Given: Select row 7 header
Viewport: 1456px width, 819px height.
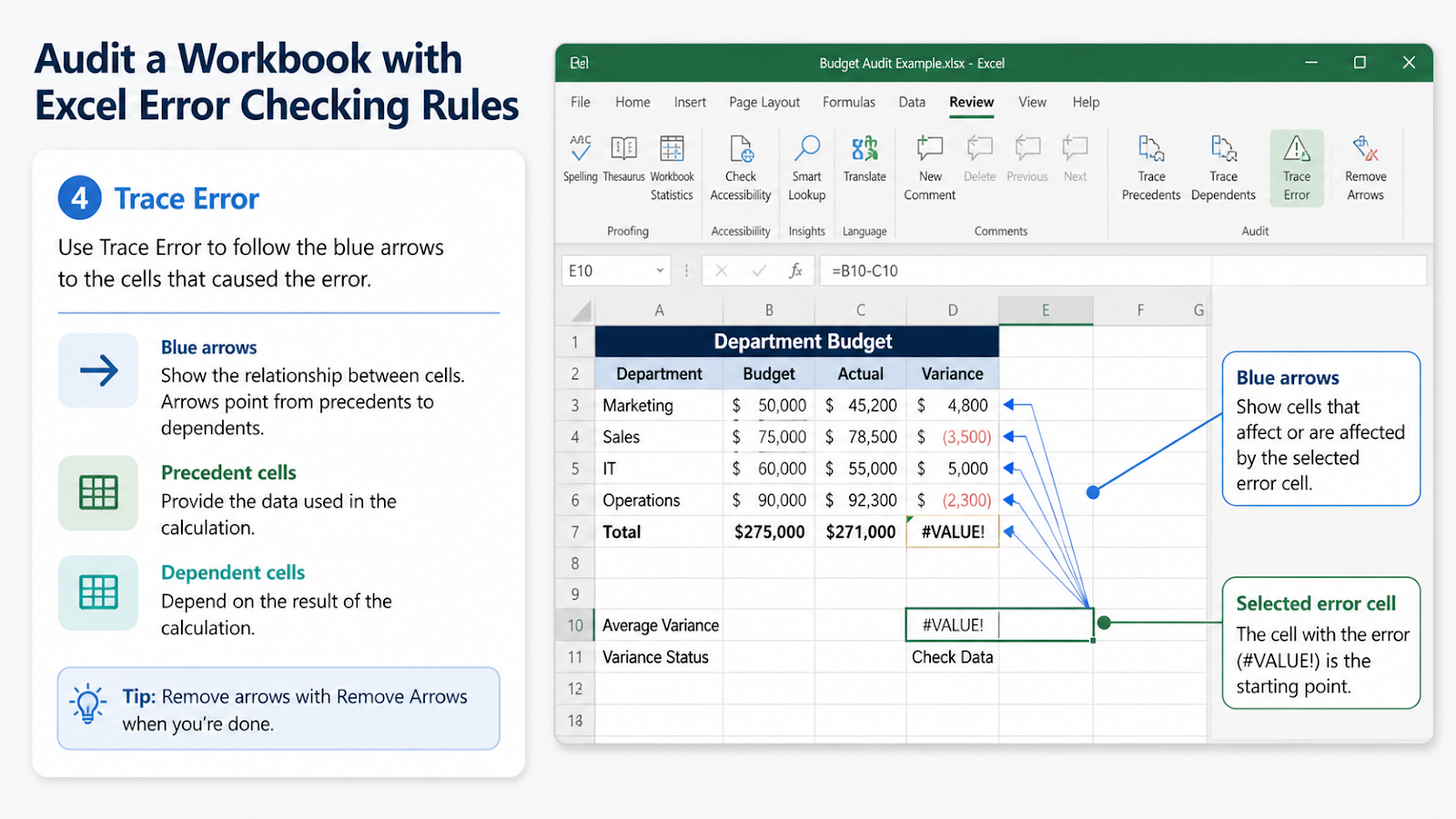Looking at the screenshot, I should coord(575,531).
